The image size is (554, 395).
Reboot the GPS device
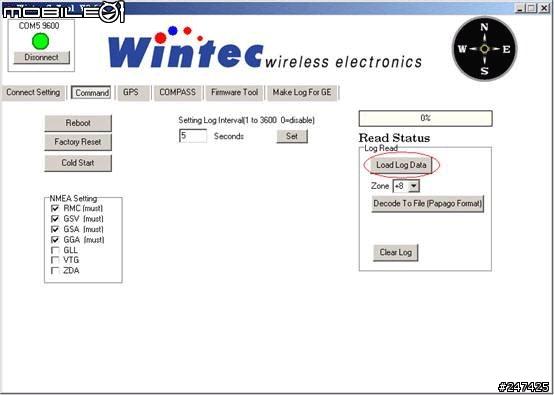pos(78,123)
